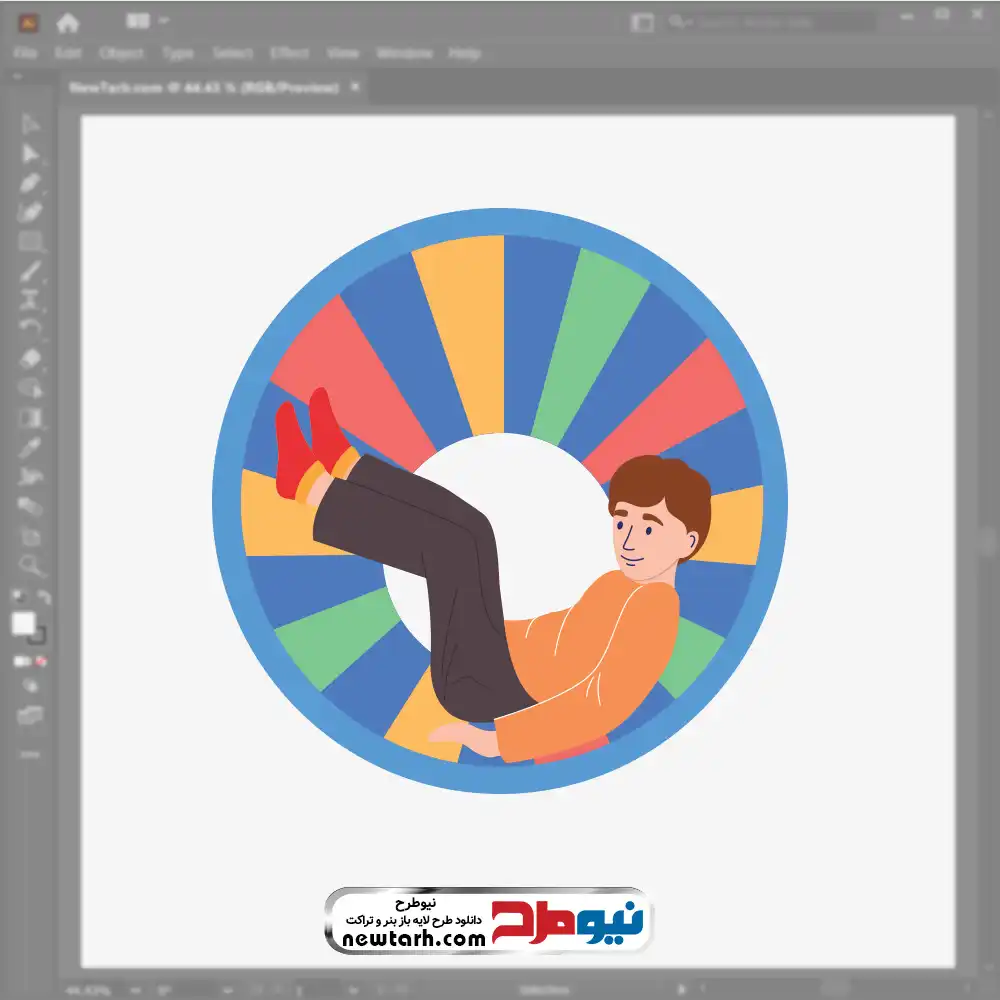Choose the solid black arrow selection tool
Image resolution: width=1000 pixels, height=1000 pixels.
[x=30, y=154]
